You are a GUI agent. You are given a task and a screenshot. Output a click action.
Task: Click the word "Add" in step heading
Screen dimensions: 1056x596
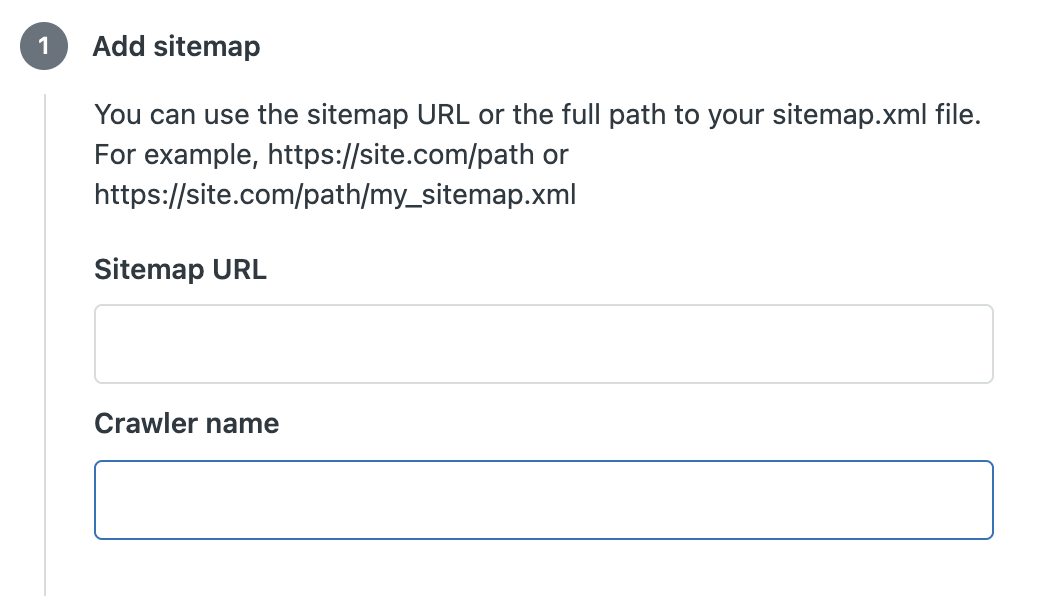pyautogui.click(x=118, y=47)
